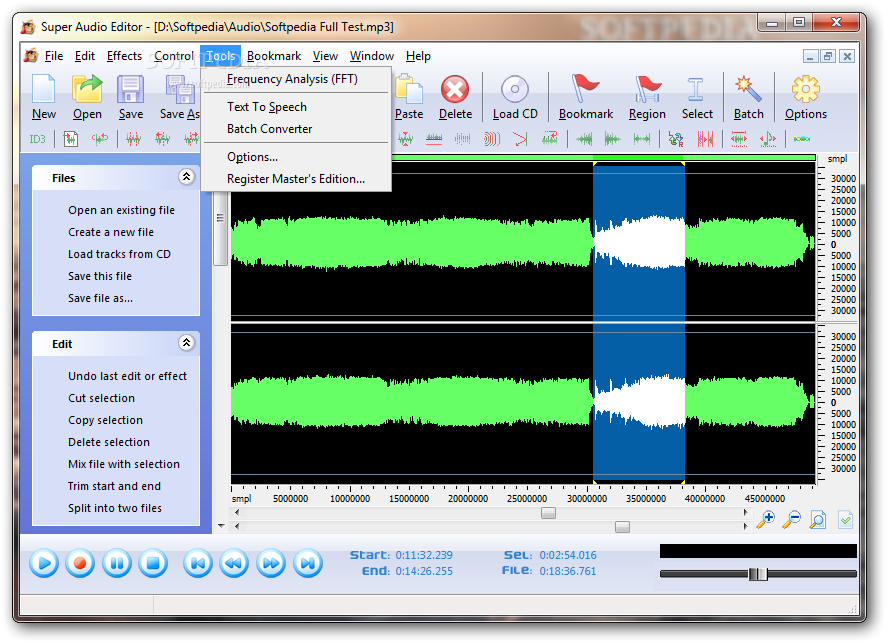
Task: Jump to the start of the track
Action: [198, 563]
